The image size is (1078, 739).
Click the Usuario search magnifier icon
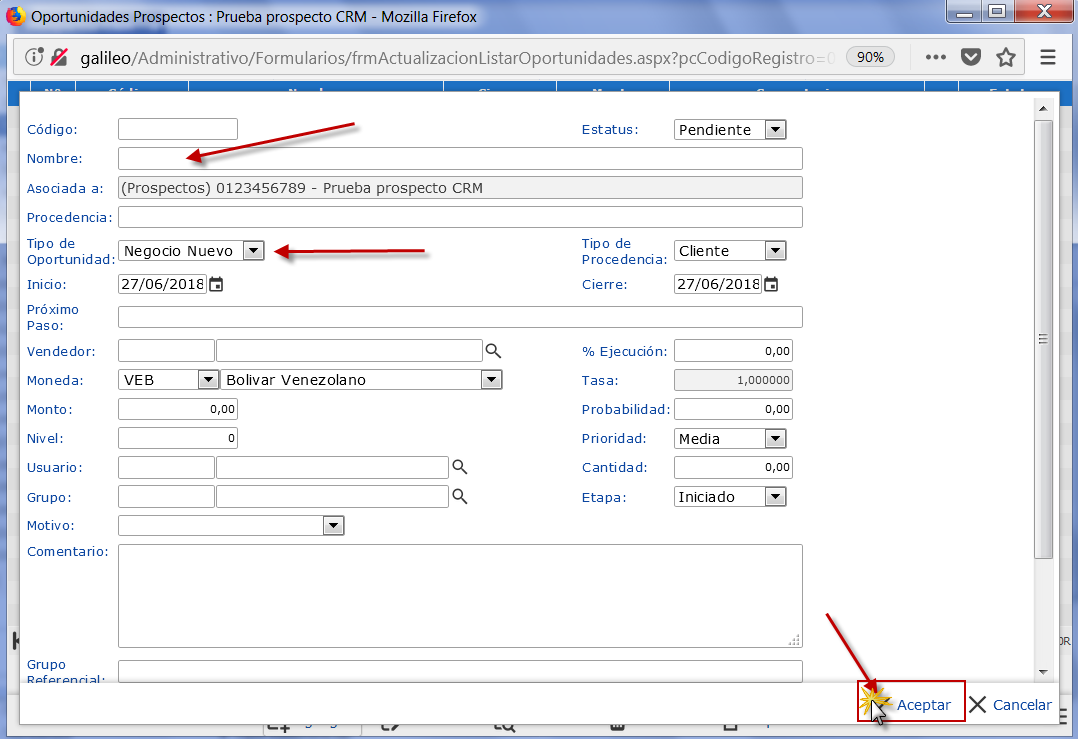coord(460,467)
